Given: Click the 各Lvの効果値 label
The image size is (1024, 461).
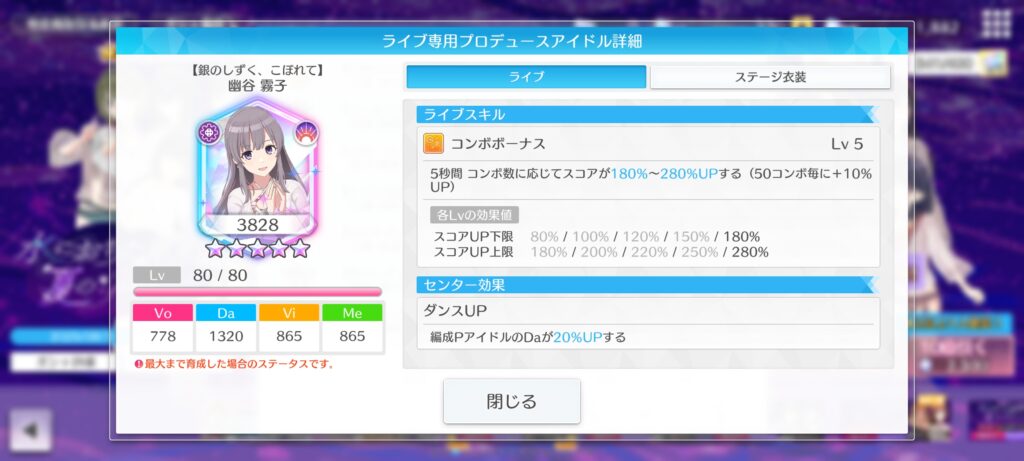Looking at the screenshot, I should [x=474, y=215].
